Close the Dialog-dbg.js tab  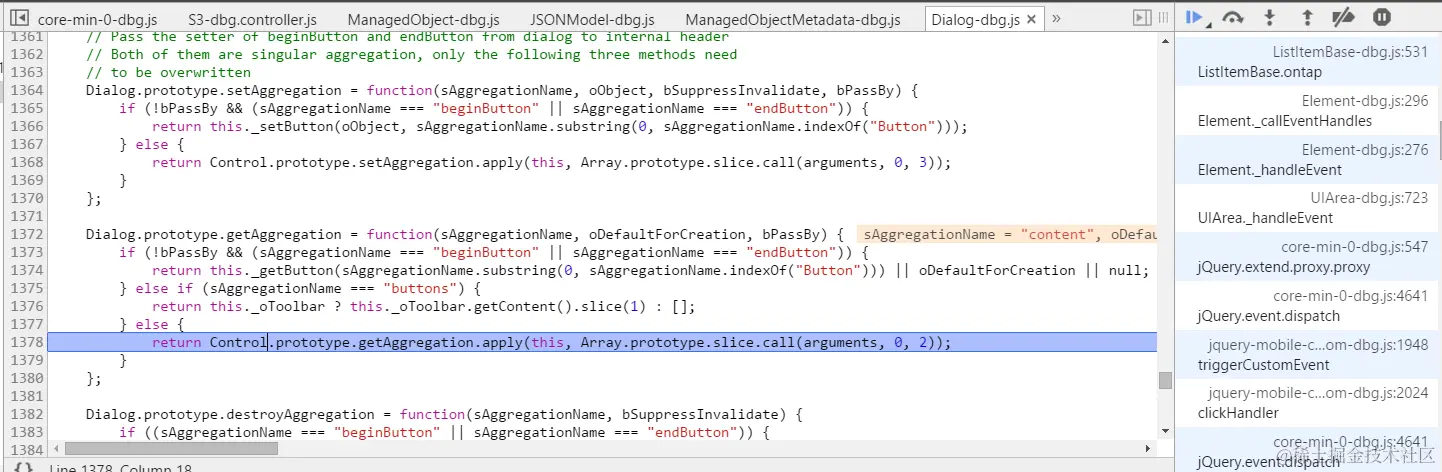point(1032,19)
